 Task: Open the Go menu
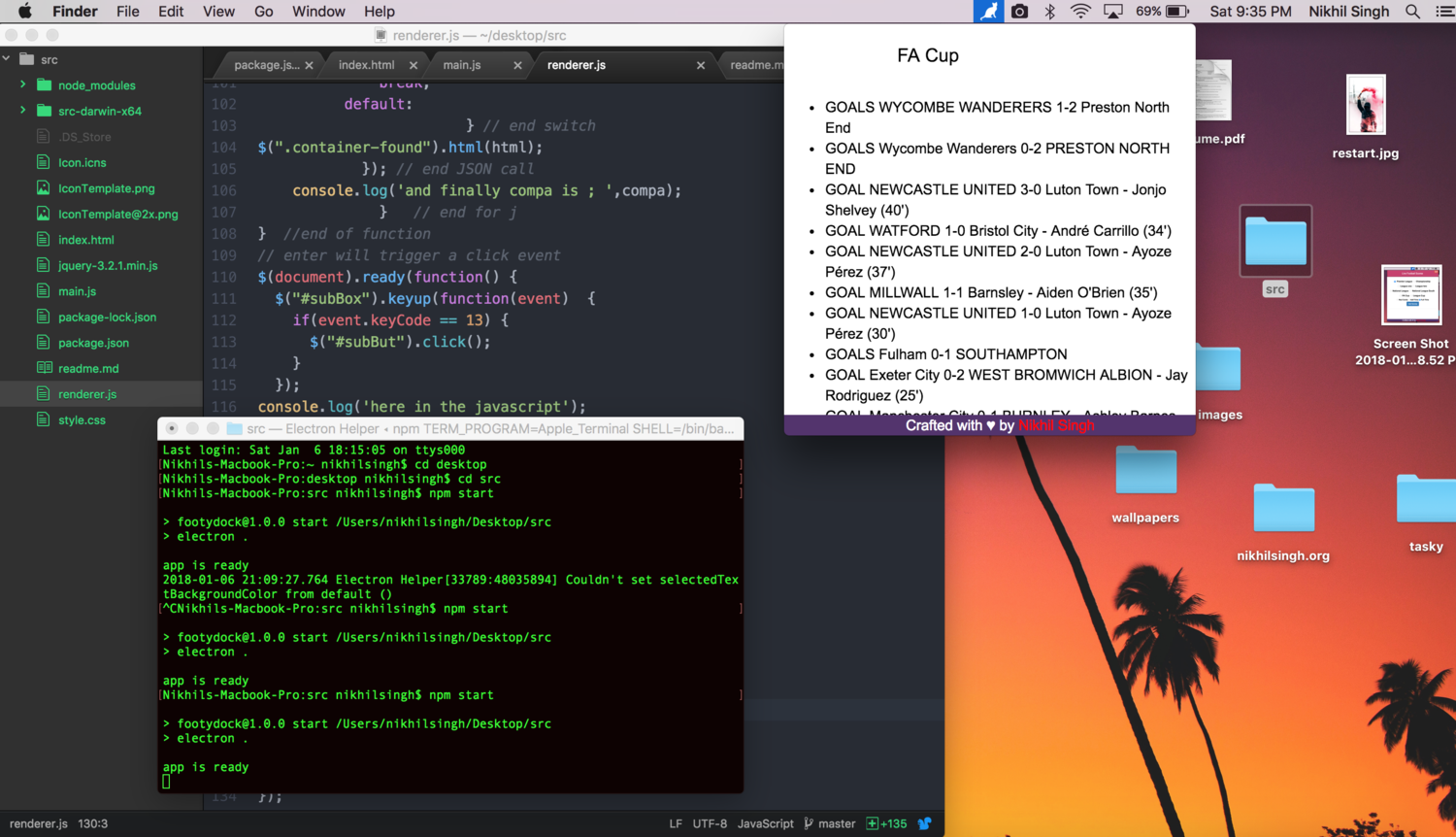tap(263, 12)
